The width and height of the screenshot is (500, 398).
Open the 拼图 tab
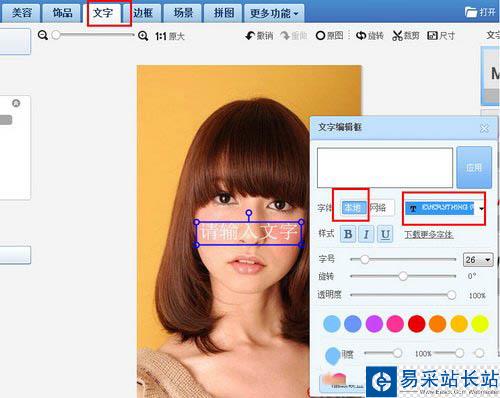(223, 13)
